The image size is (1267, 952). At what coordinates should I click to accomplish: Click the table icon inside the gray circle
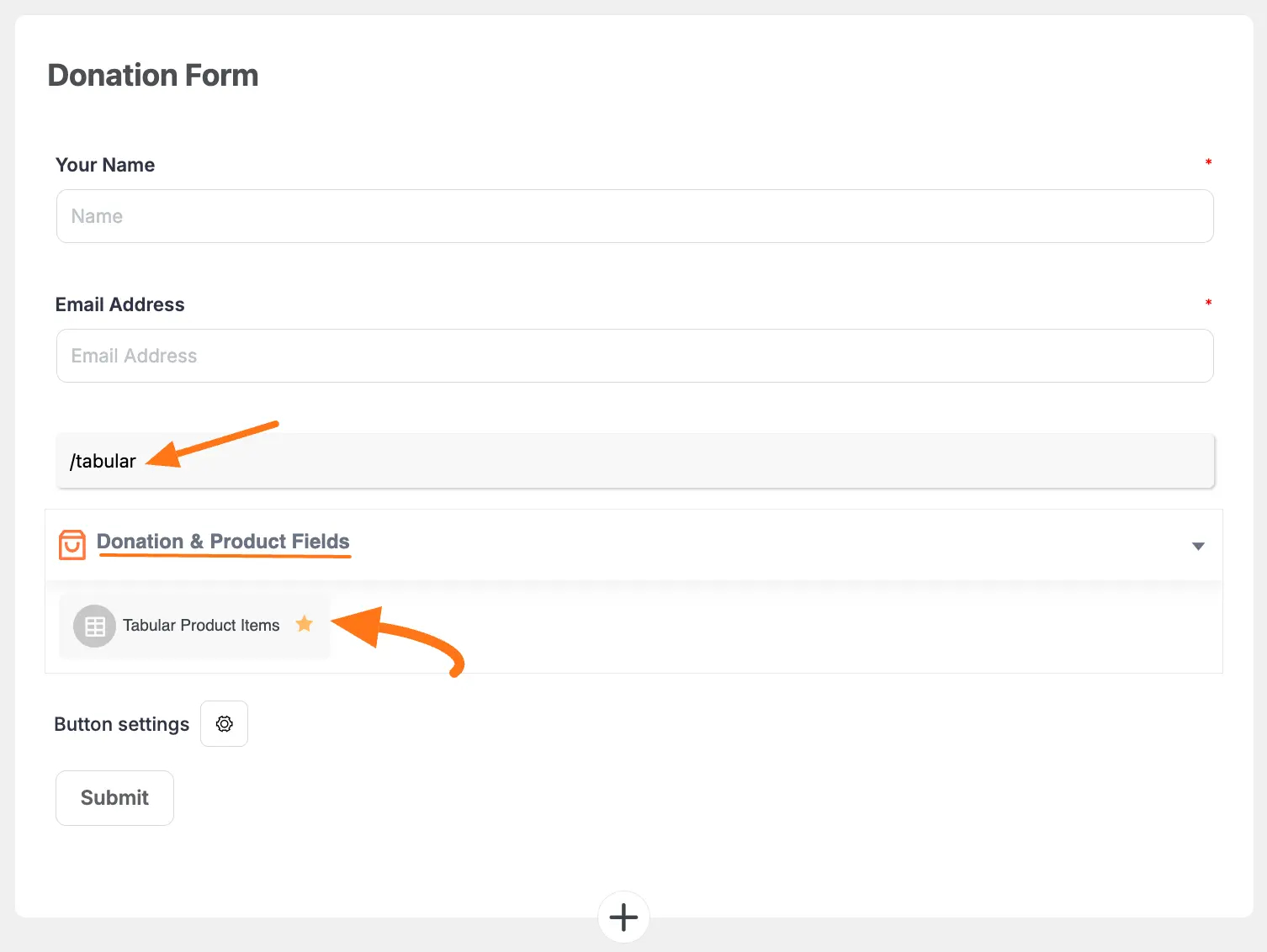pos(94,626)
